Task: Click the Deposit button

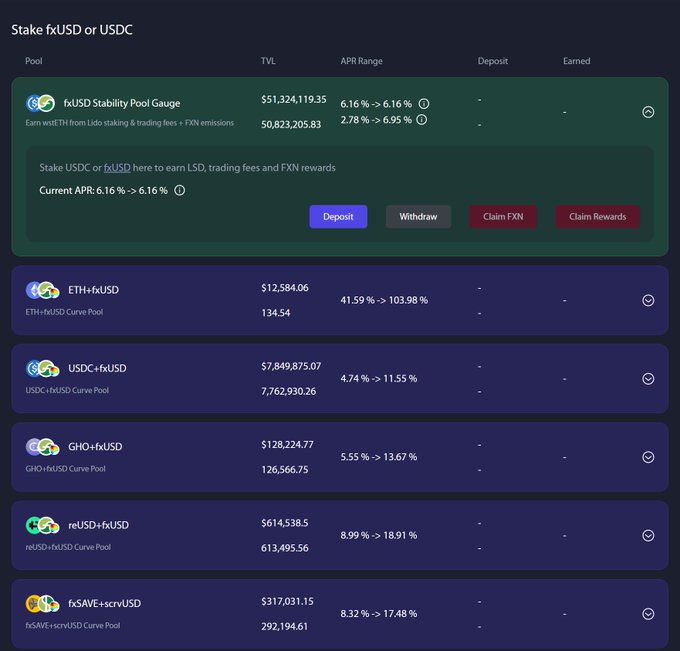Action: (338, 216)
